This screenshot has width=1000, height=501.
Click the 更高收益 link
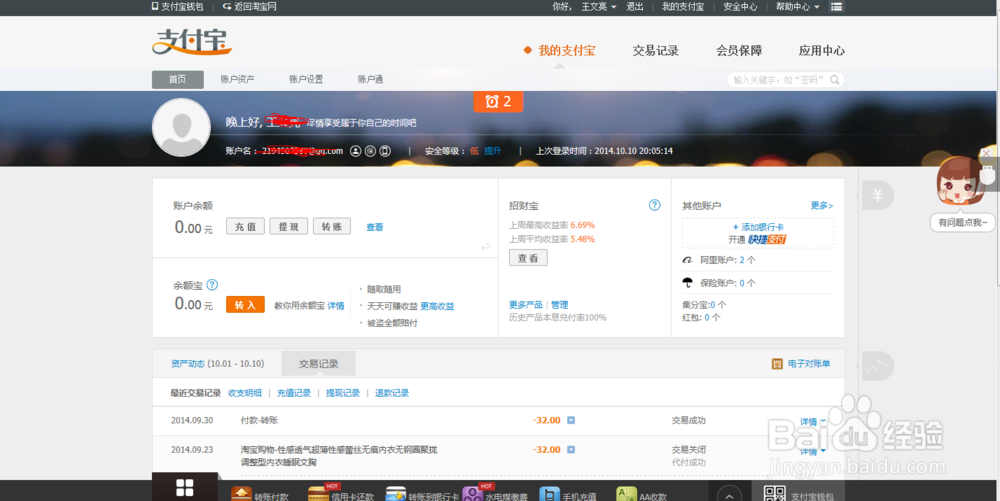(x=437, y=306)
